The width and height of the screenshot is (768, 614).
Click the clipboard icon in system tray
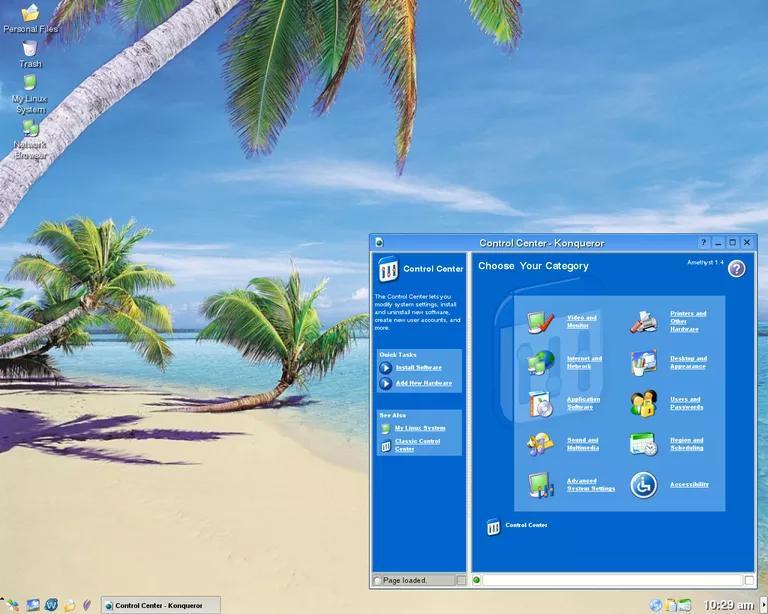click(671, 606)
